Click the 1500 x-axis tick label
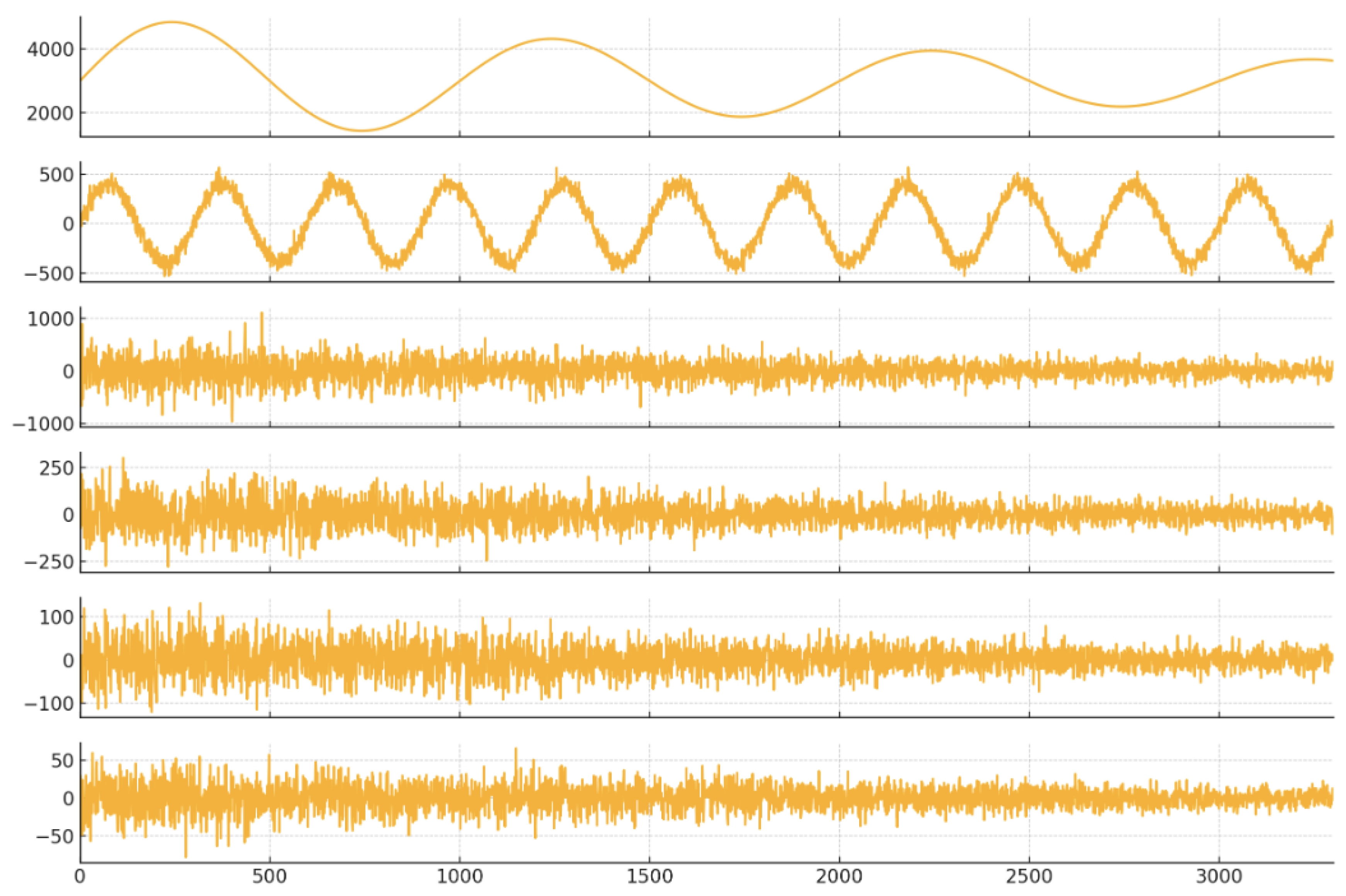 [x=649, y=877]
